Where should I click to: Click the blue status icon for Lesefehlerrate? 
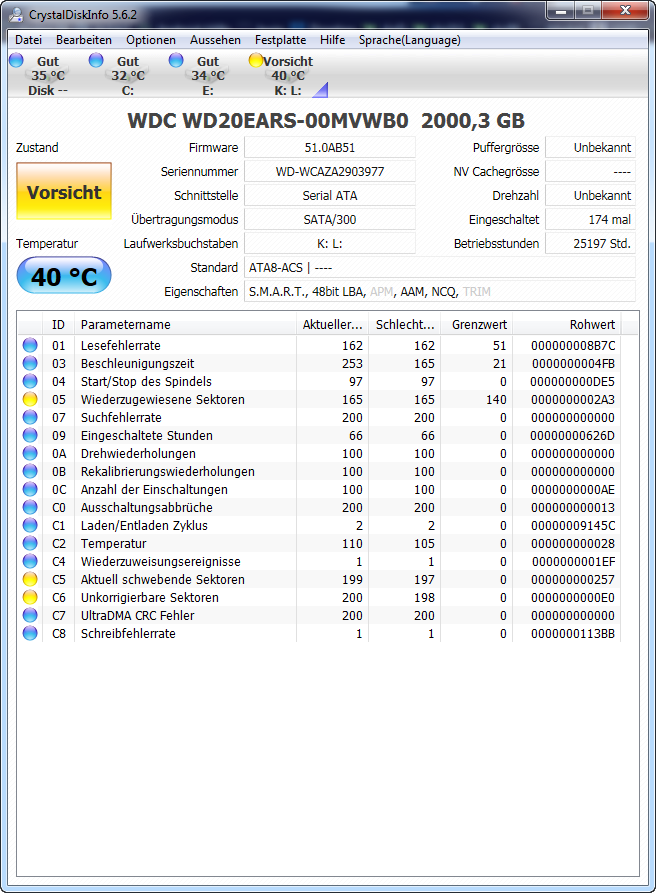(x=30, y=345)
